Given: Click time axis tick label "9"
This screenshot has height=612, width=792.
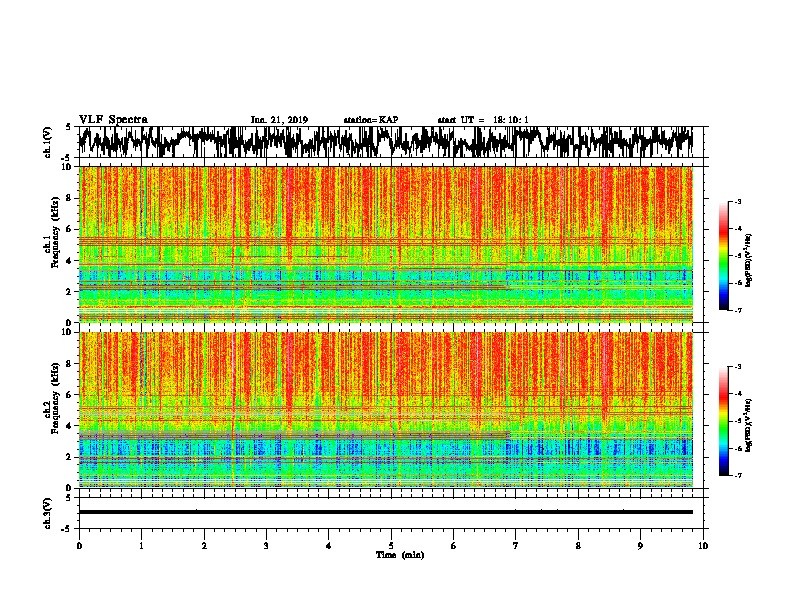Looking at the screenshot, I should coord(640,546).
